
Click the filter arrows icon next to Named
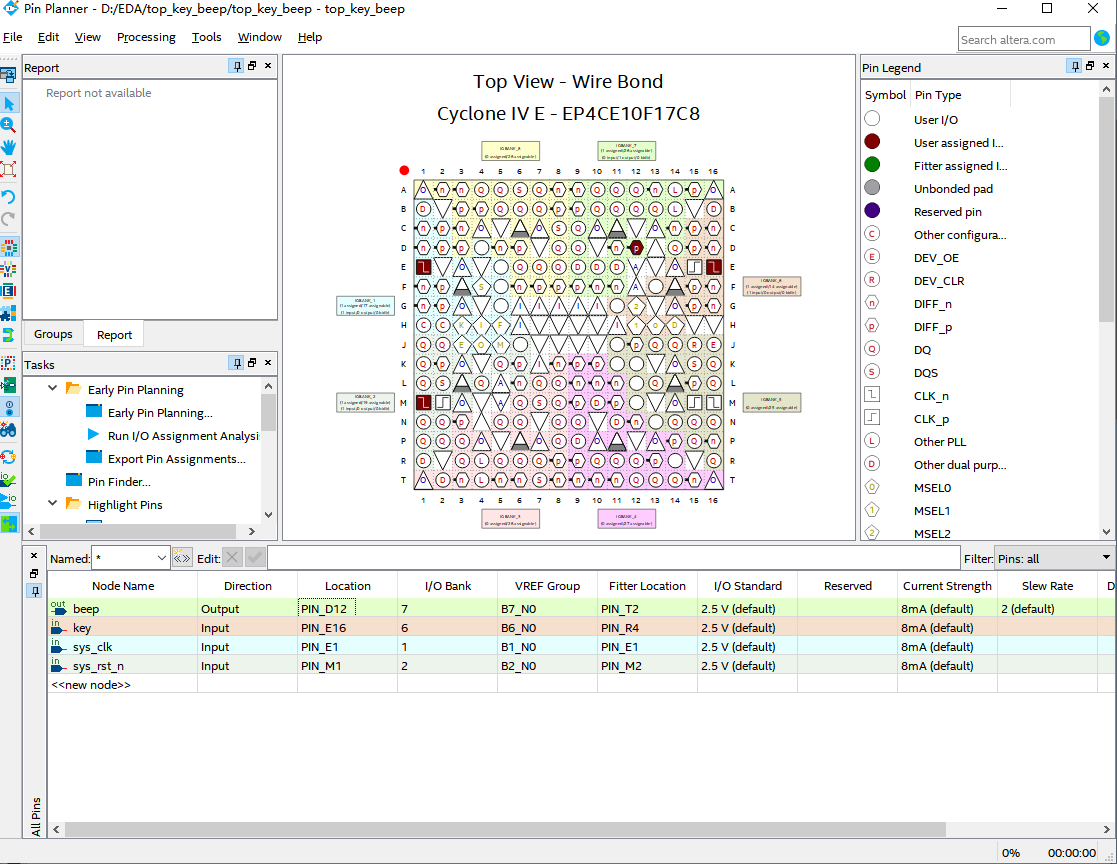point(182,558)
